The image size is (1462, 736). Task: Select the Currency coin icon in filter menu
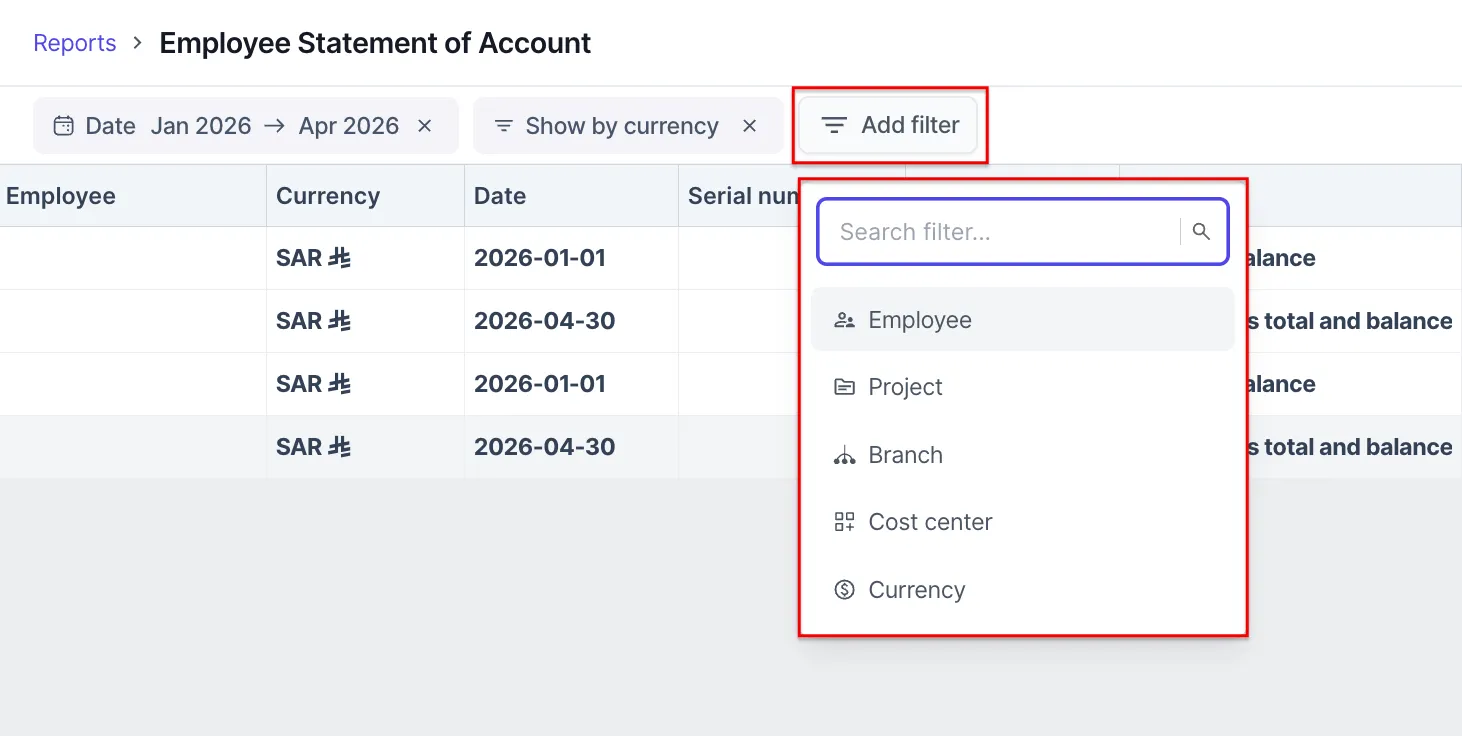coord(843,589)
